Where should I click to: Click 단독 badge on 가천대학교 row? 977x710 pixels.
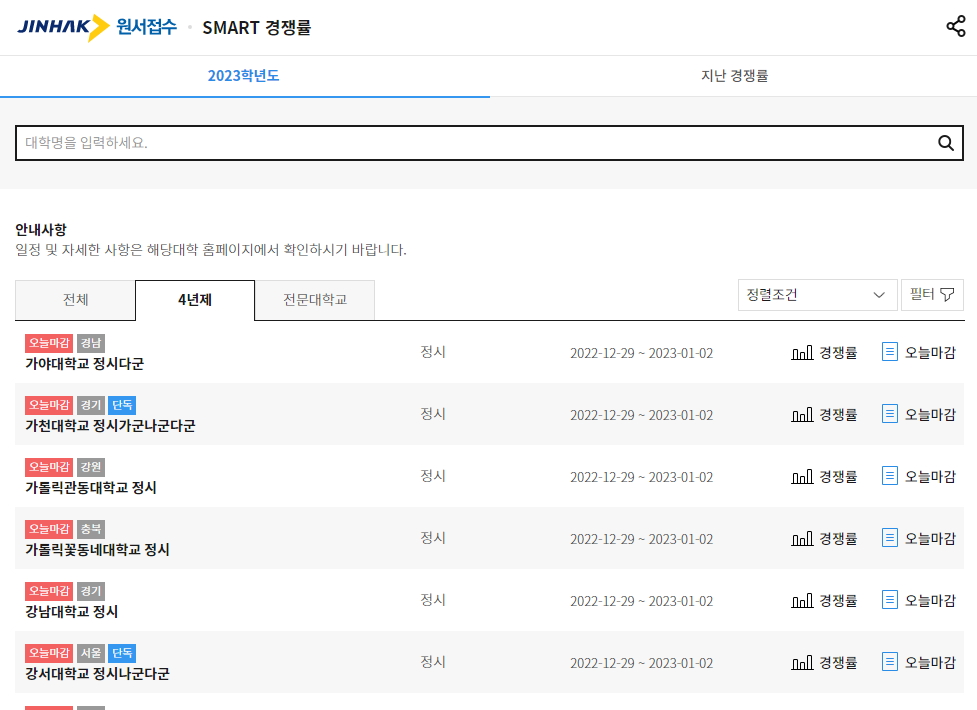click(122, 405)
